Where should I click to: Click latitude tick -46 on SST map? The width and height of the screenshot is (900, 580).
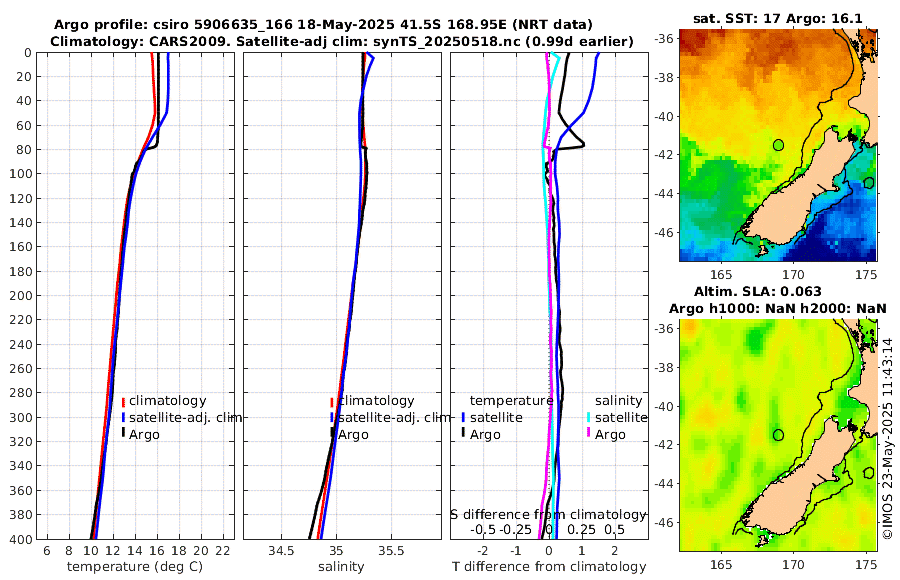pos(664,233)
